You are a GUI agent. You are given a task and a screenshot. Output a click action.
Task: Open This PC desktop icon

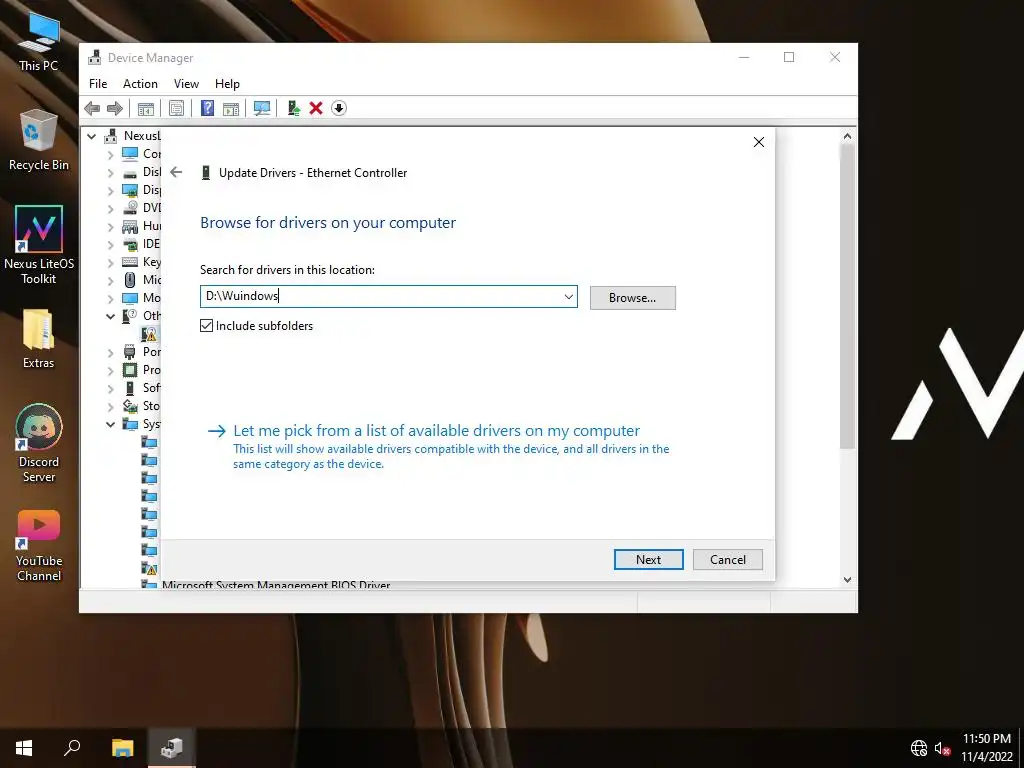pyautogui.click(x=39, y=40)
